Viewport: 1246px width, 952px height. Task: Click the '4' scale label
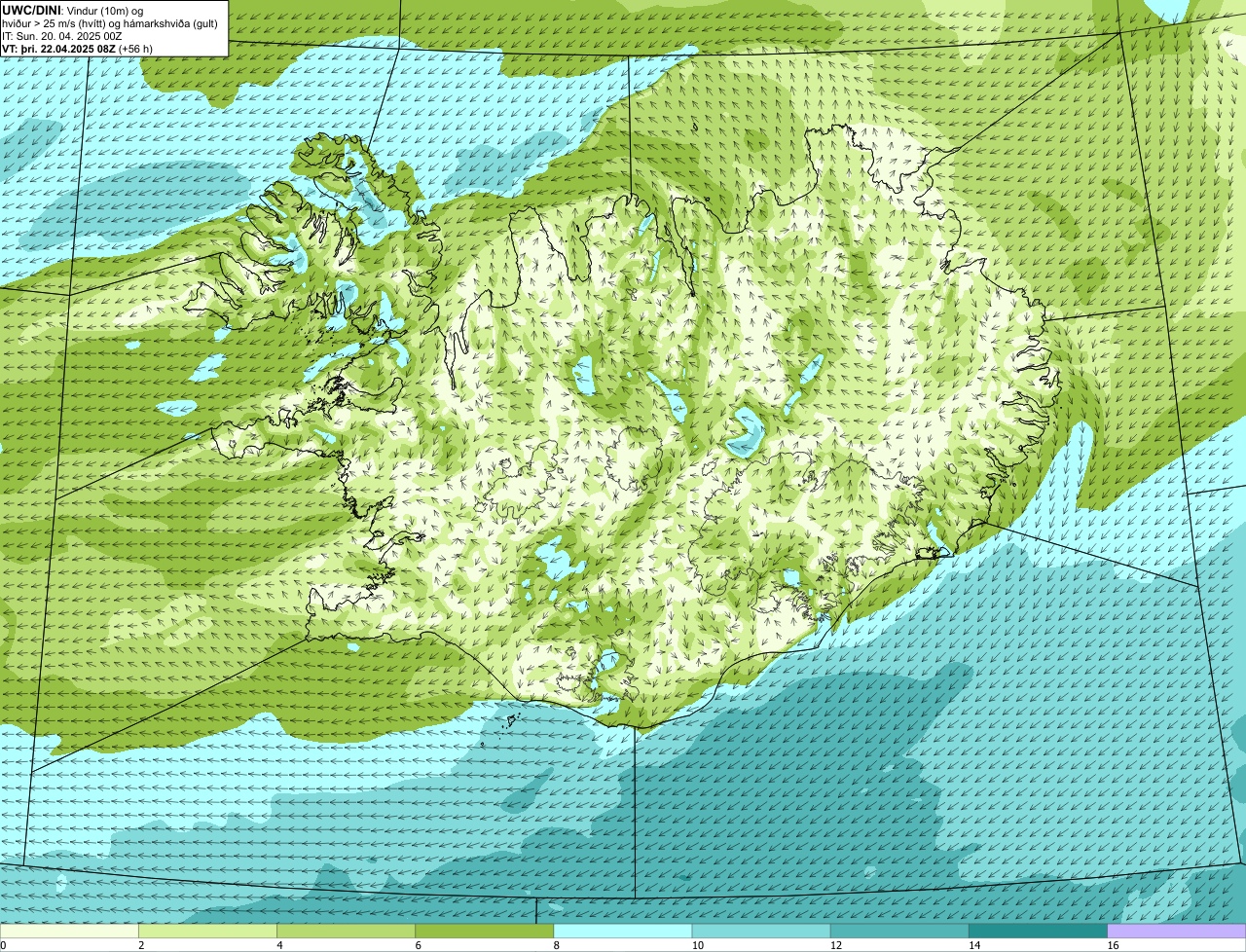pyautogui.click(x=279, y=945)
